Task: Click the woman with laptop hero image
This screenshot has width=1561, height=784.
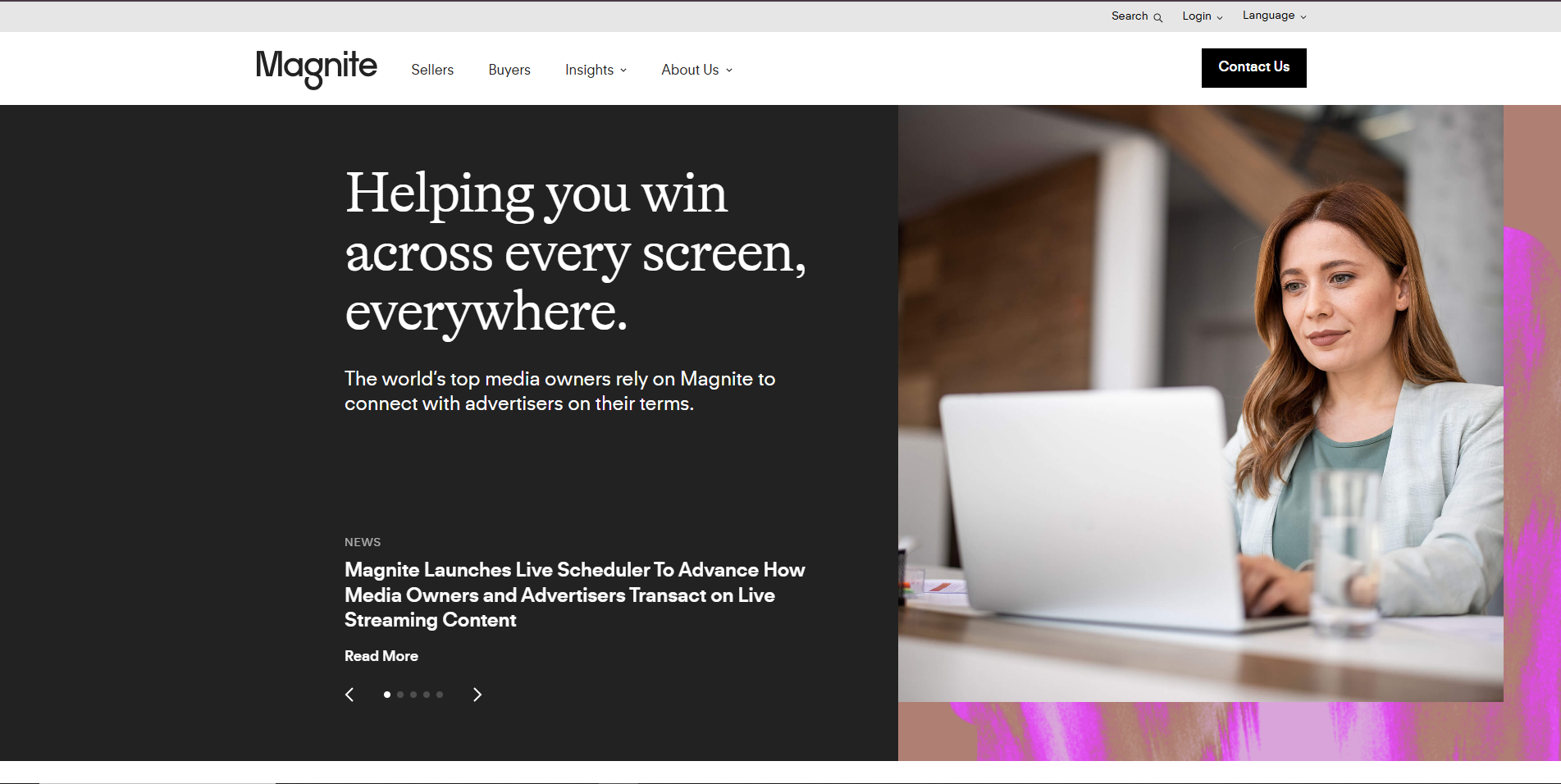Action: [1201, 403]
